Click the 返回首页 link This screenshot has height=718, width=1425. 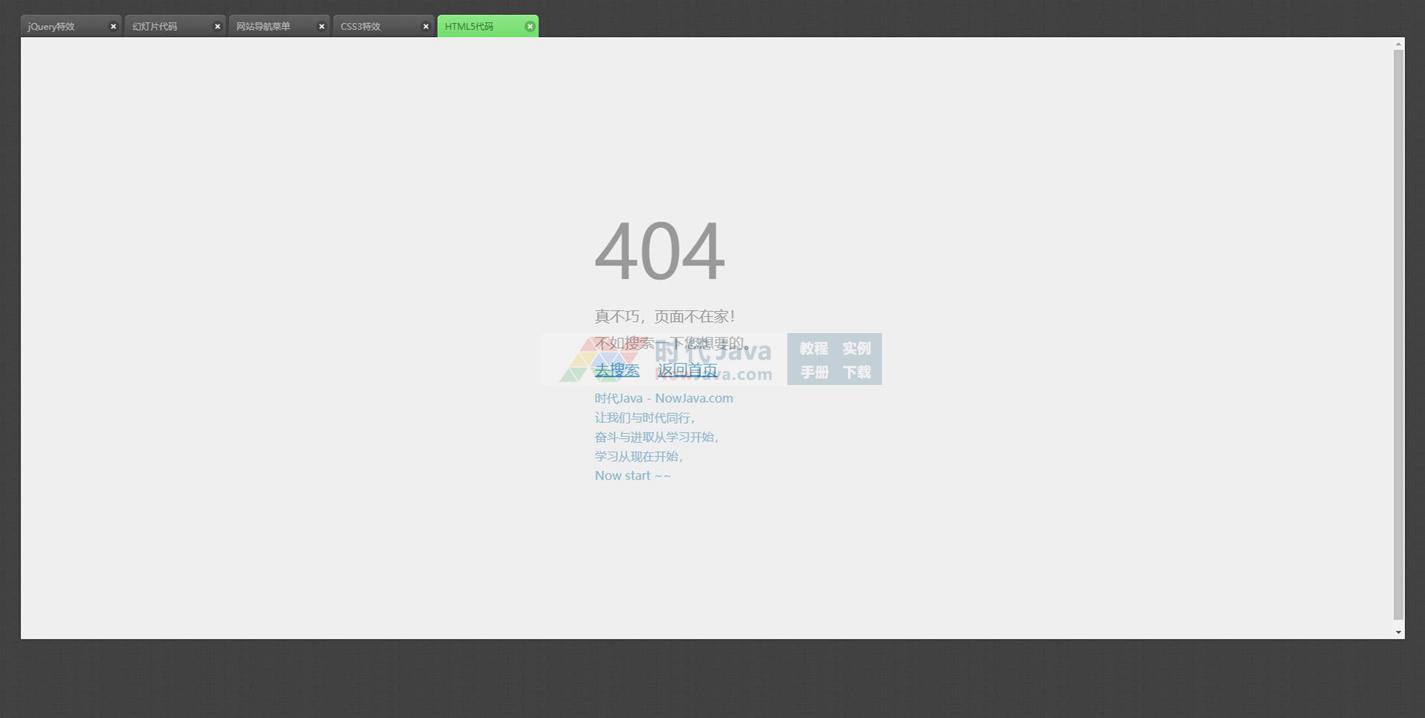(687, 370)
